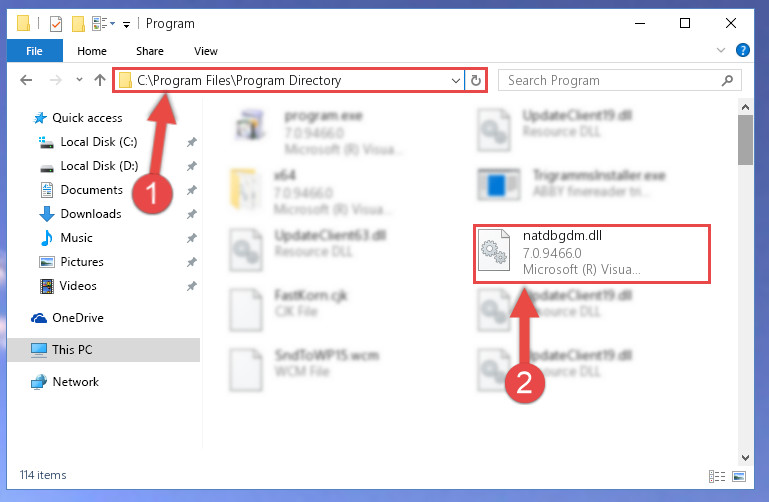
Task: Go up one folder level arrow
Action: pyautogui.click(x=100, y=80)
